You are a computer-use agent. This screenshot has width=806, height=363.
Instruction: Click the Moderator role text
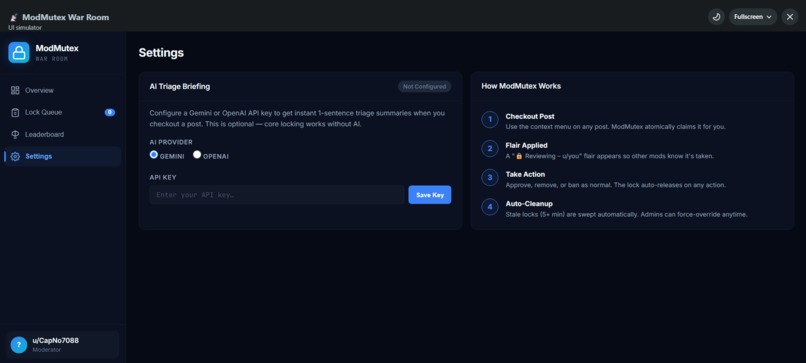46,350
